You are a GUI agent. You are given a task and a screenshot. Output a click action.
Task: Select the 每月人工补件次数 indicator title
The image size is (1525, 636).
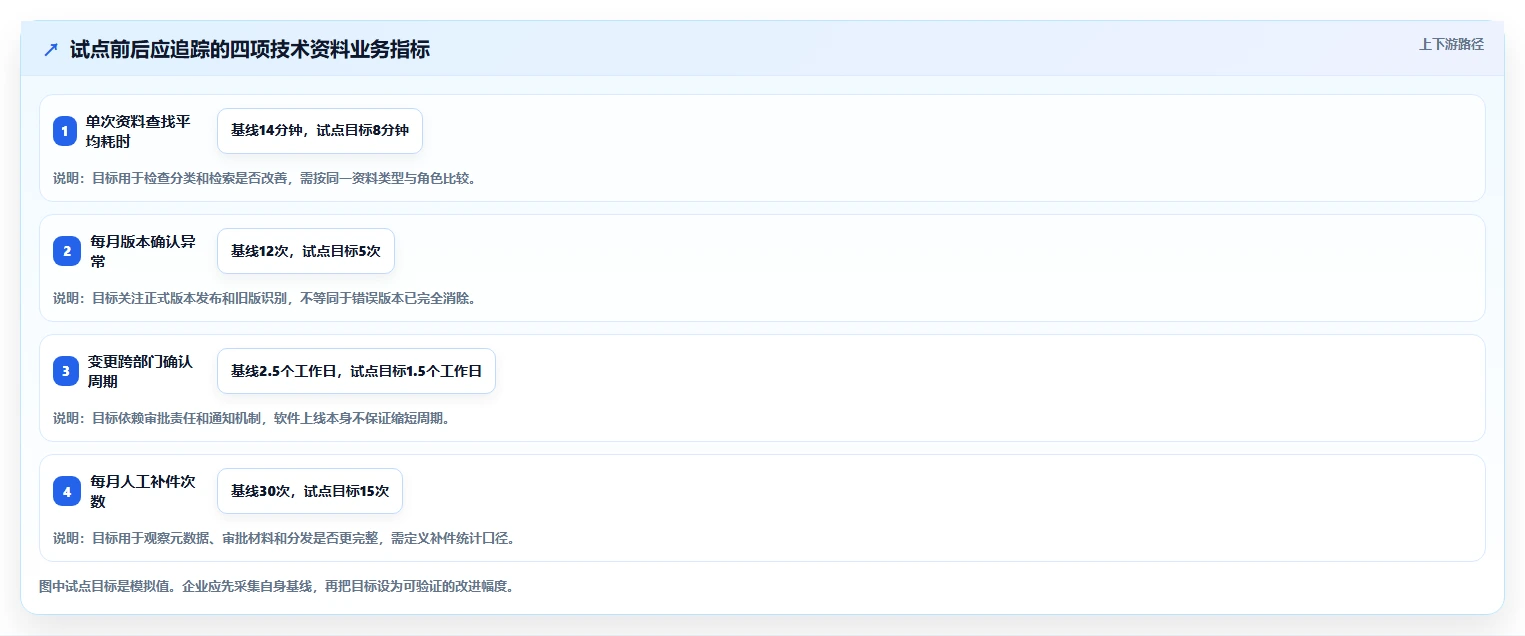click(x=143, y=491)
